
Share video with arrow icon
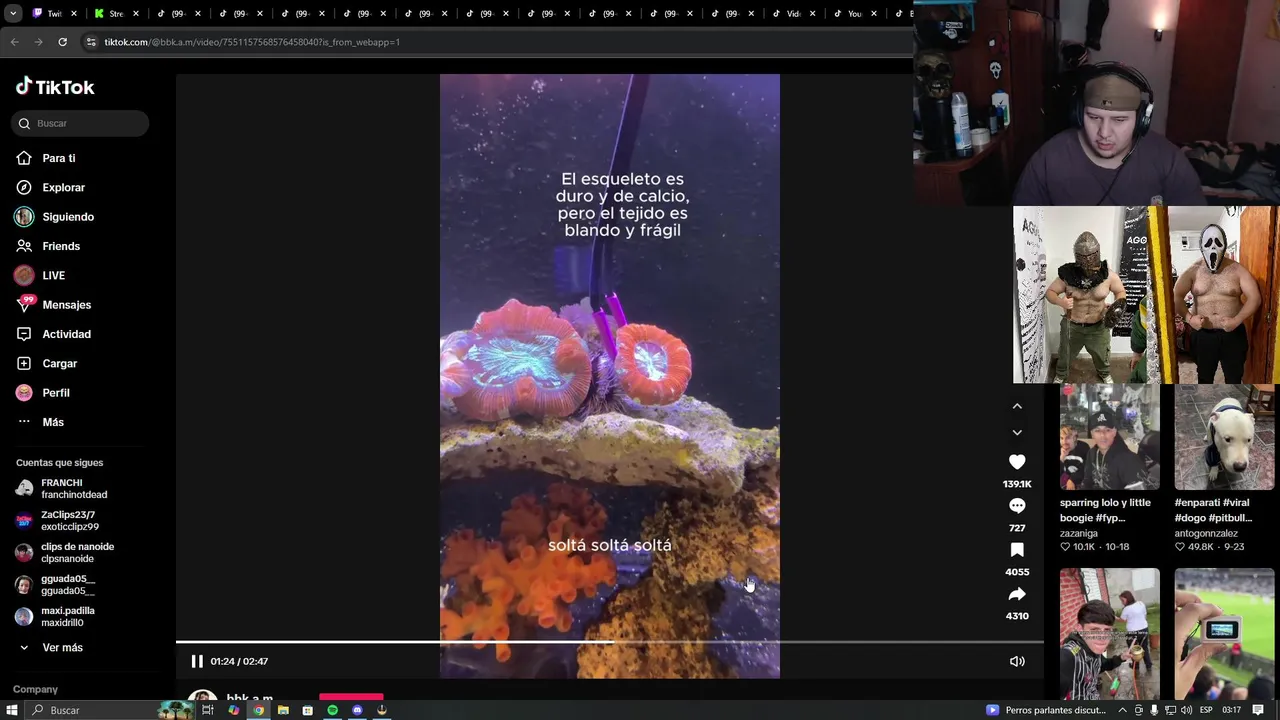click(x=1017, y=594)
